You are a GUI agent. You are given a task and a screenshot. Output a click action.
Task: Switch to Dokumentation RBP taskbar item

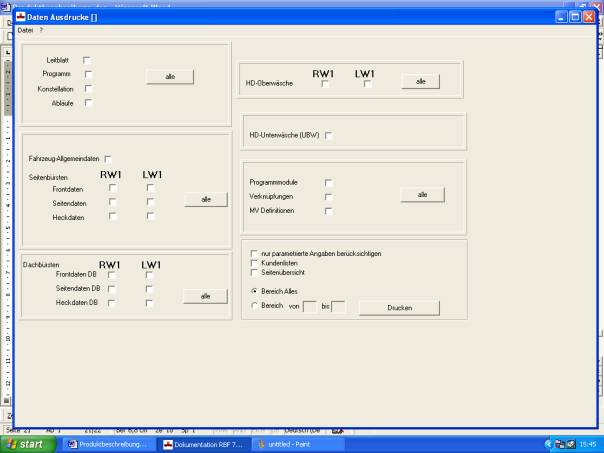click(203, 445)
